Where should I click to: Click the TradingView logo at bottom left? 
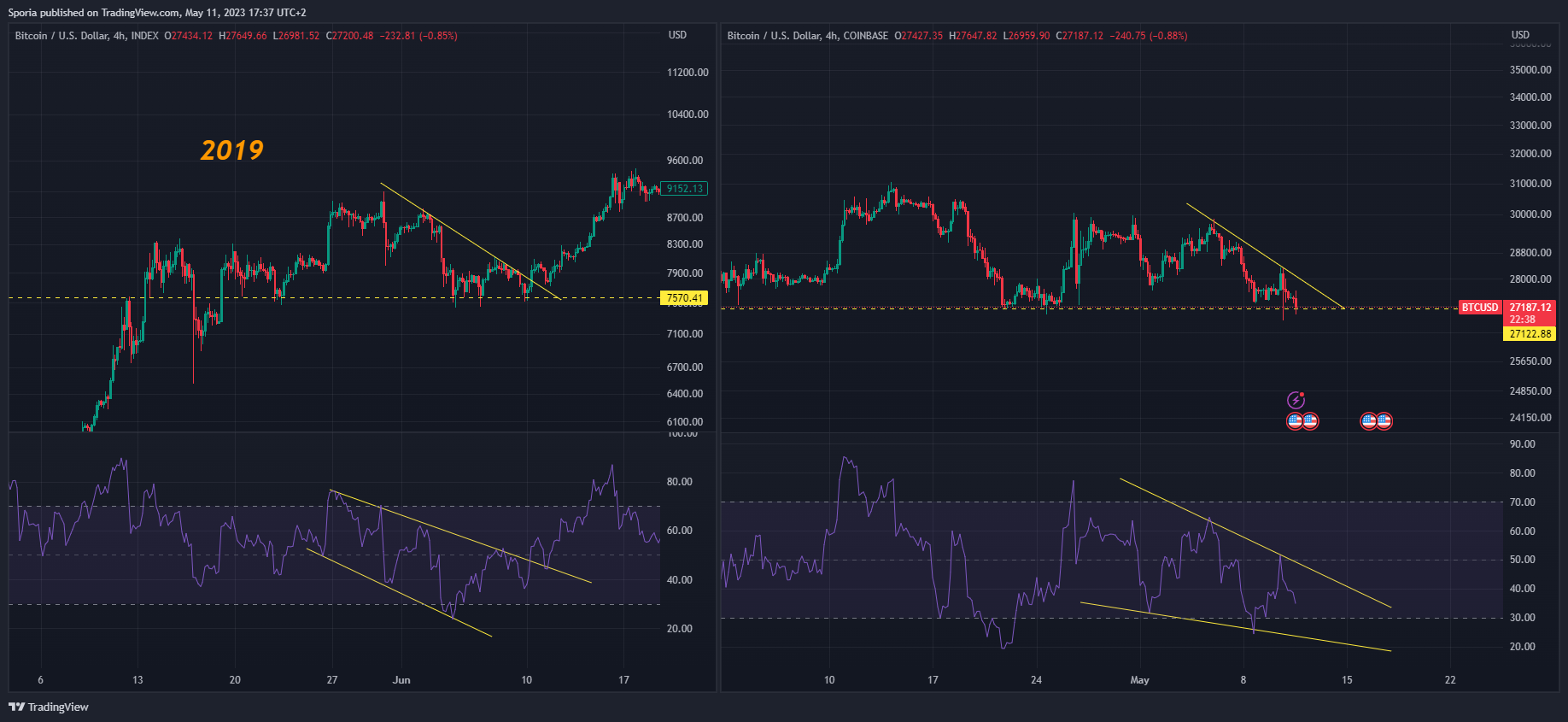click(x=49, y=707)
